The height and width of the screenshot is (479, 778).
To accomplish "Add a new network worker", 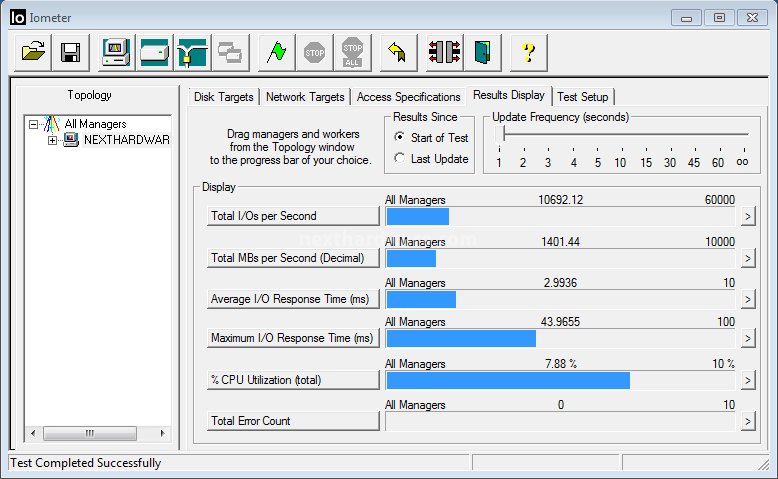I will [x=192, y=52].
